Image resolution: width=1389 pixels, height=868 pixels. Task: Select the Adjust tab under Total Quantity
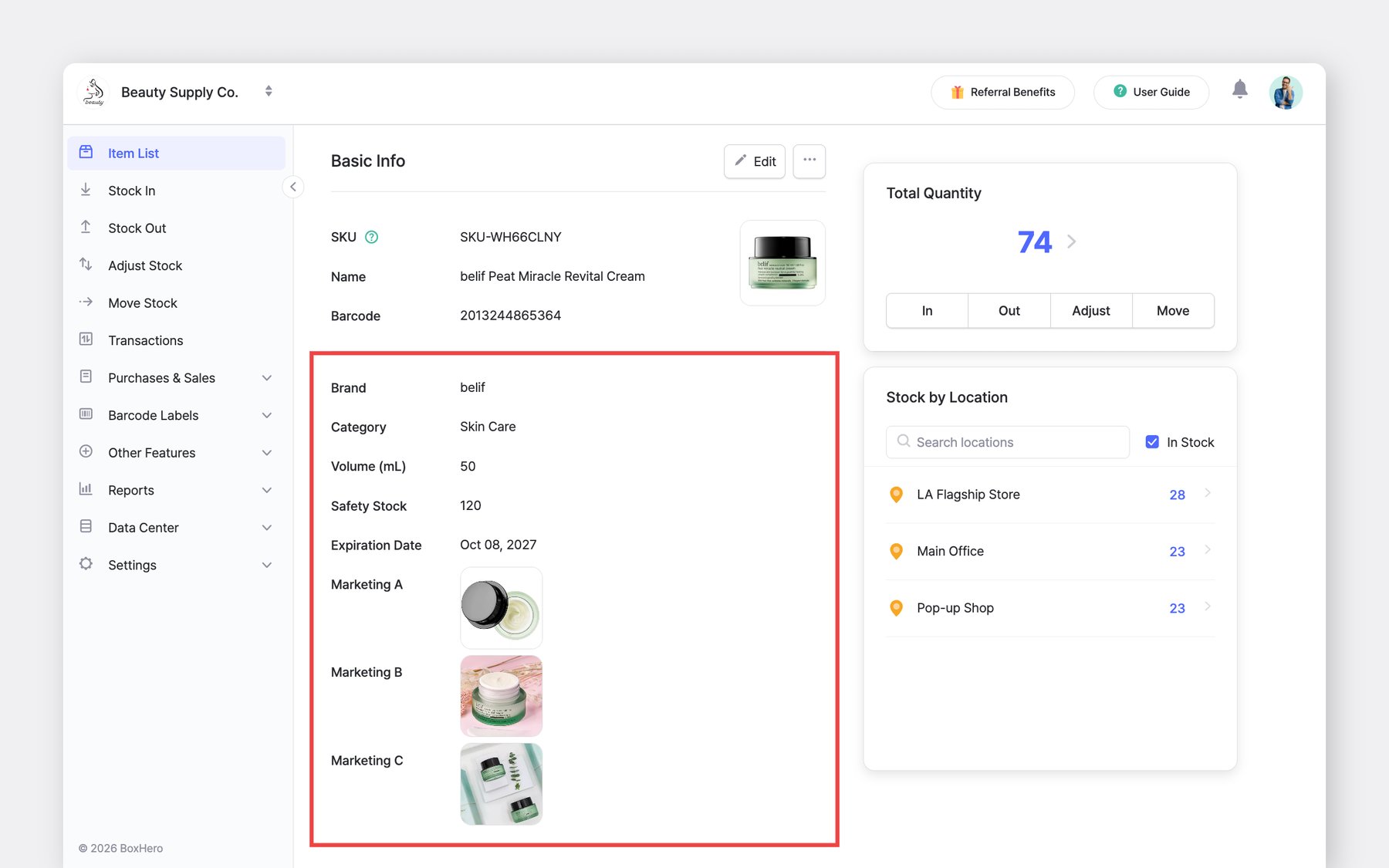1090,311
